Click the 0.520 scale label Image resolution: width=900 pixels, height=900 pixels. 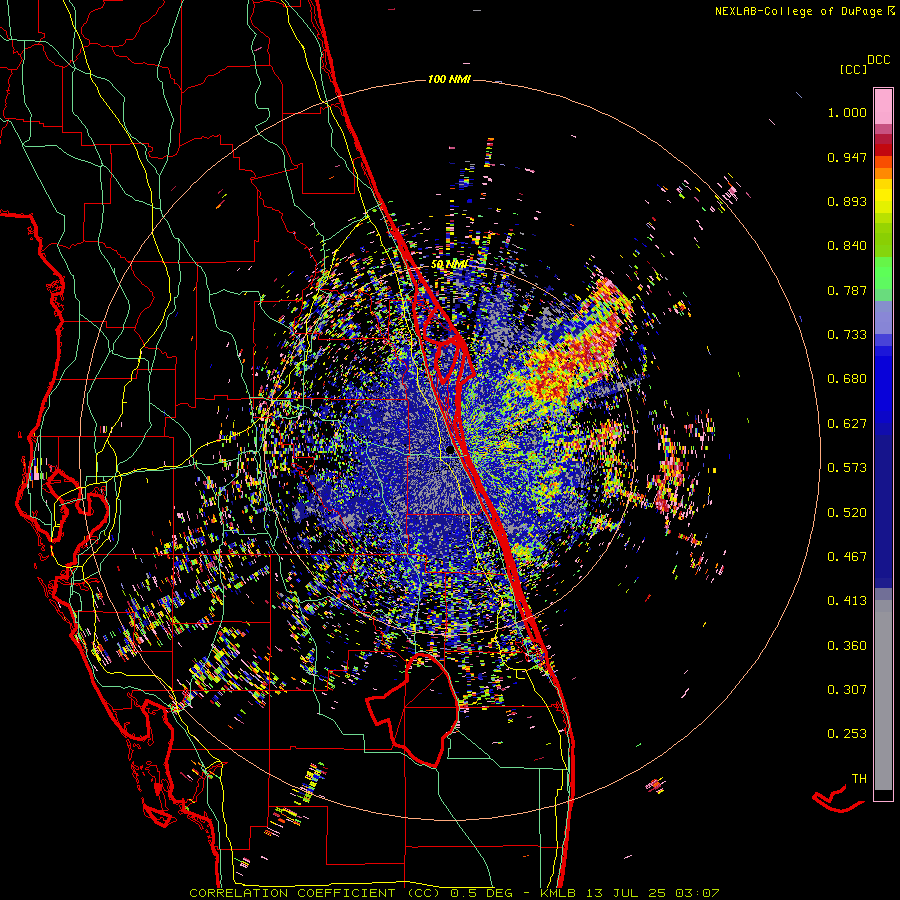tap(847, 513)
